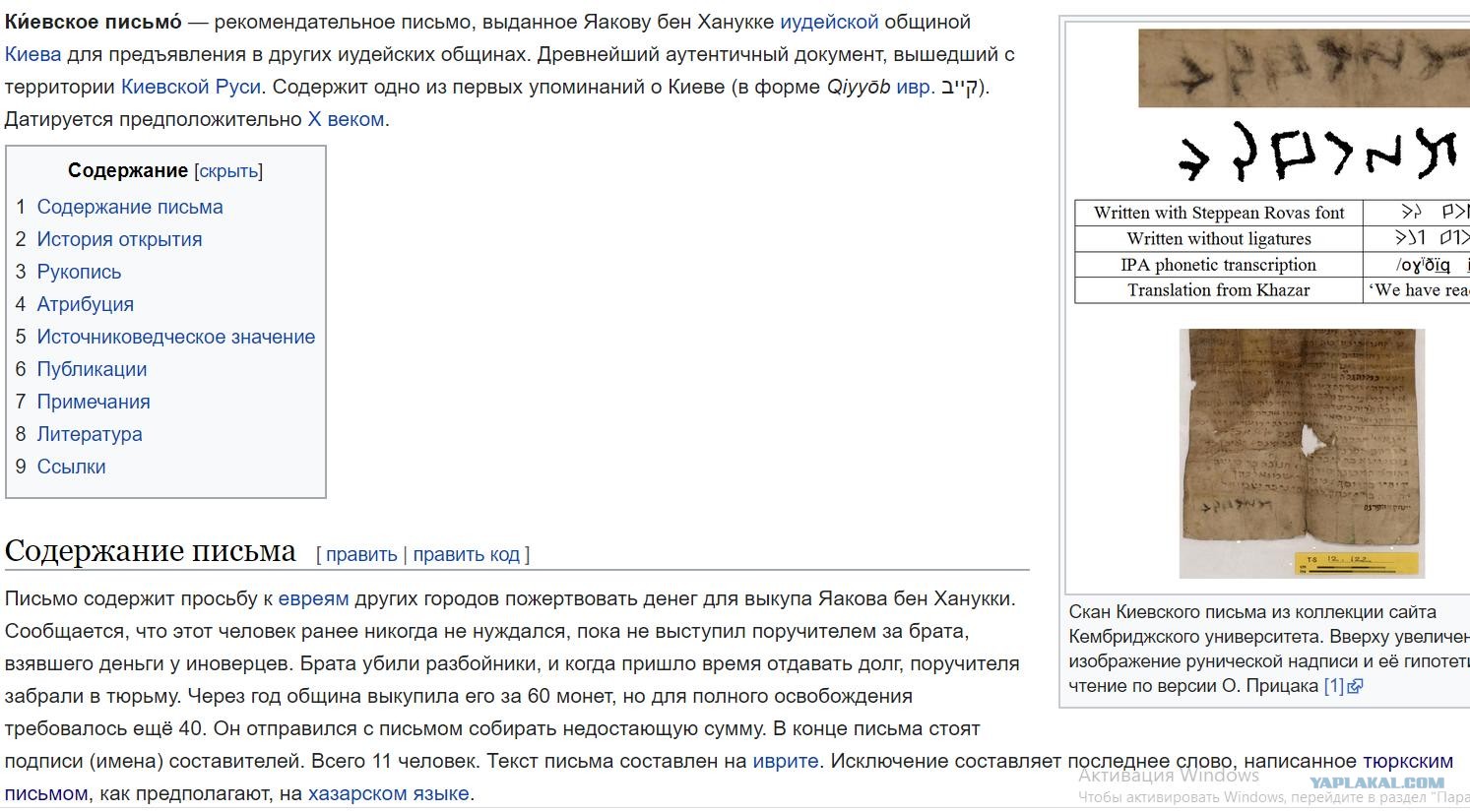Open the runic inscription close-up photo
This screenshot has height=812, width=1470.
point(1304,68)
